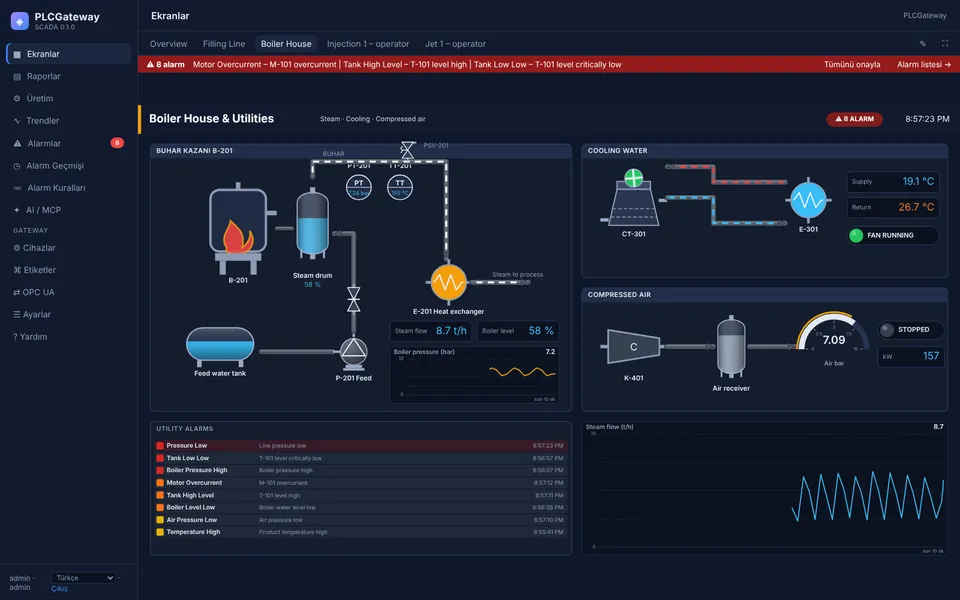The width and height of the screenshot is (960, 600).
Task: Open the AI / MCP sidebar item
Action: point(69,210)
